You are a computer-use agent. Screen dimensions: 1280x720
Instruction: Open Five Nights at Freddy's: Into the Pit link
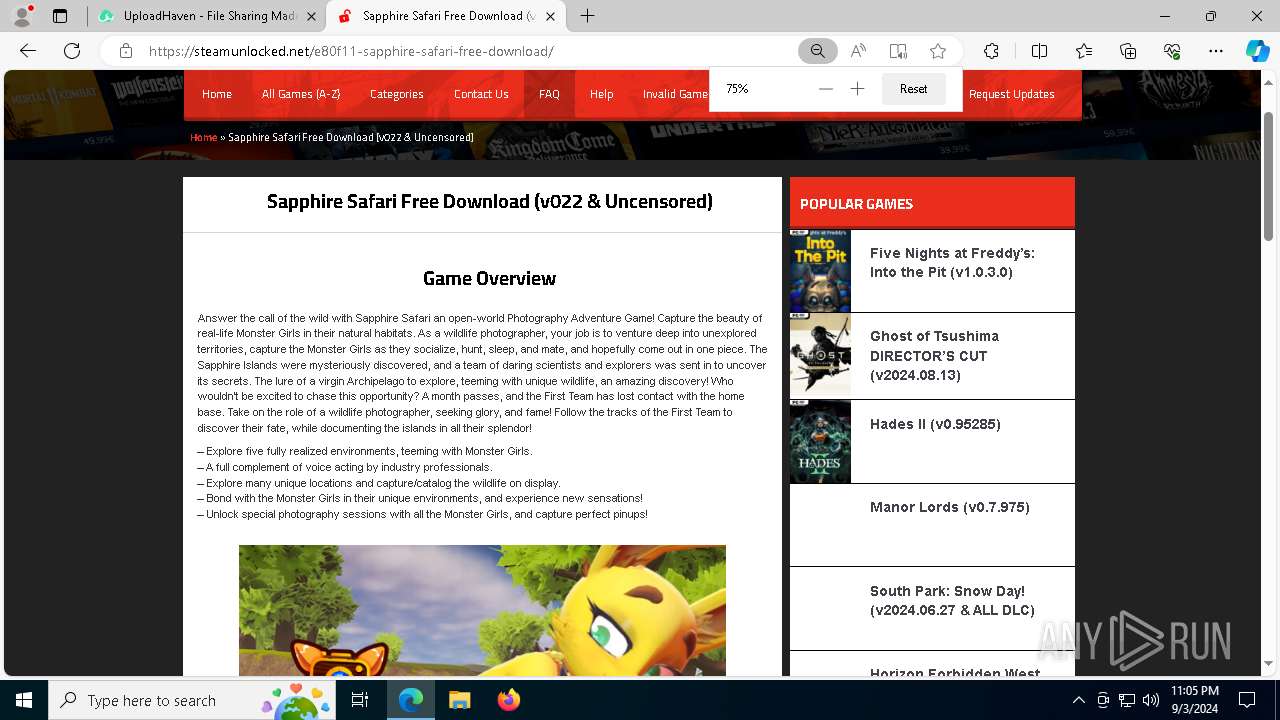coord(952,263)
